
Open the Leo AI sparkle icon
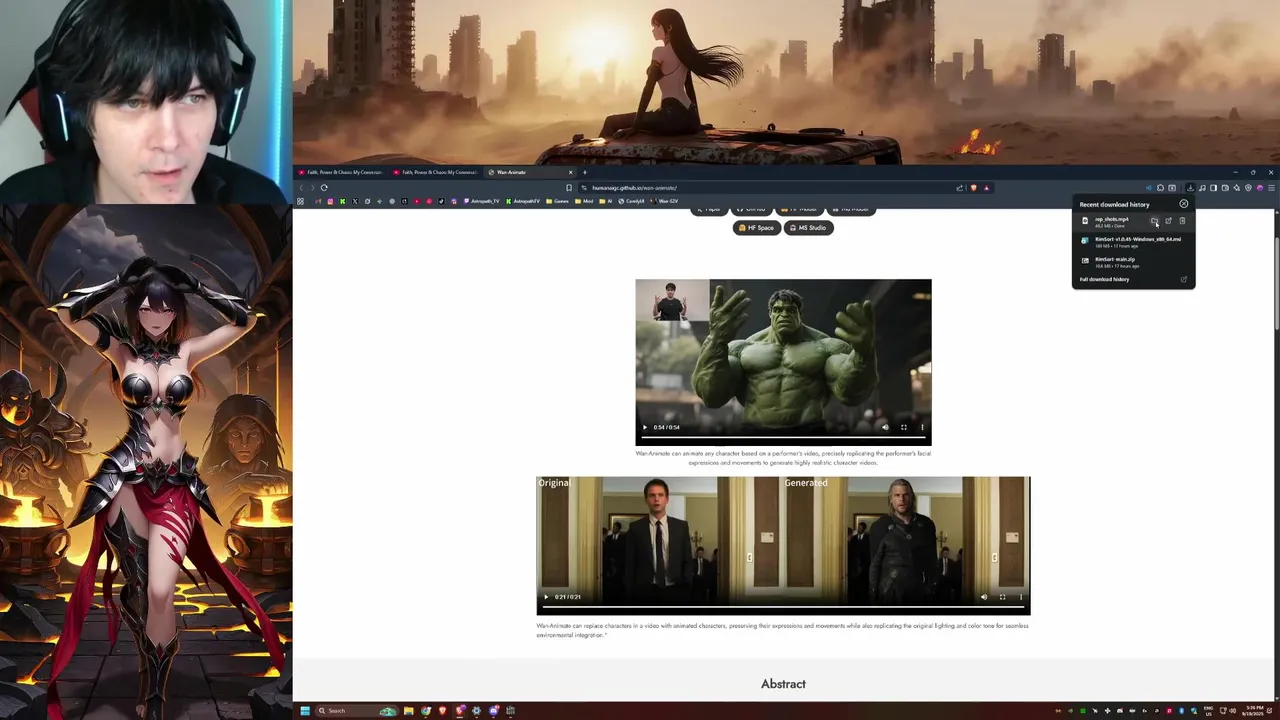coord(1236,188)
